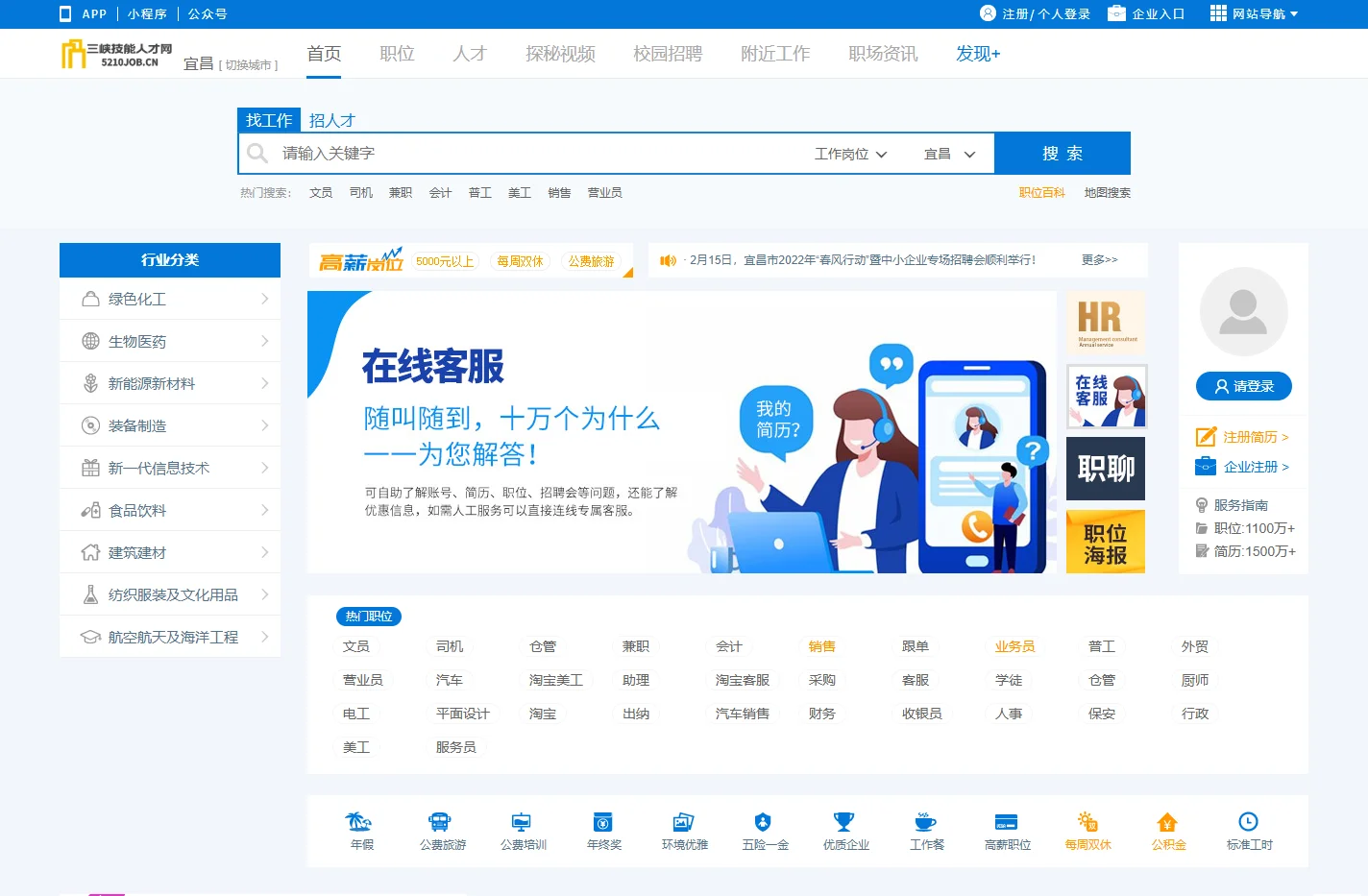Image resolution: width=1368 pixels, height=896 pixels.
Task: Click the 工作餐 cup icon
Action: [x=925, y=821]
